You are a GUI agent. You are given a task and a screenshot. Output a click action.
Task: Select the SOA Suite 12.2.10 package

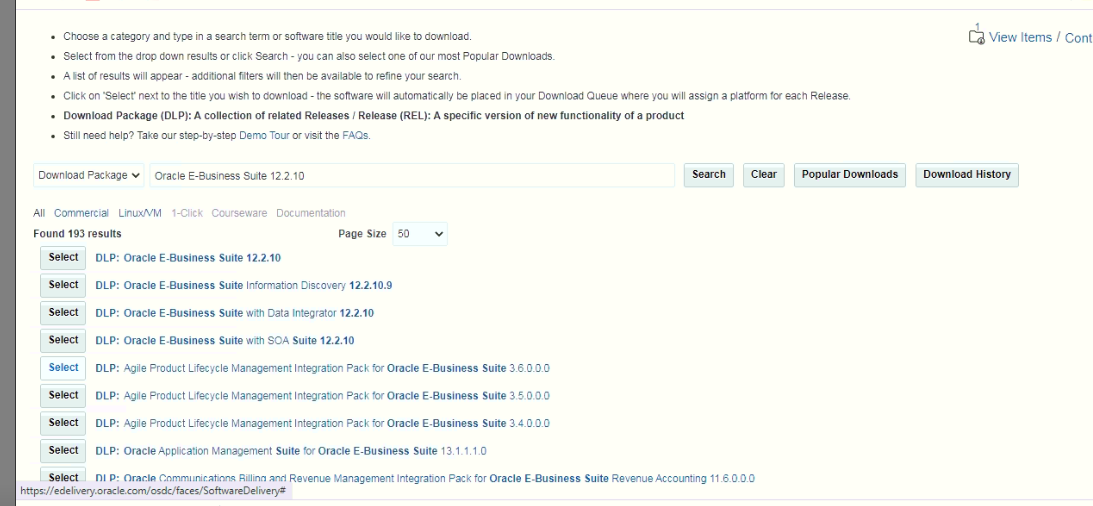63,340
